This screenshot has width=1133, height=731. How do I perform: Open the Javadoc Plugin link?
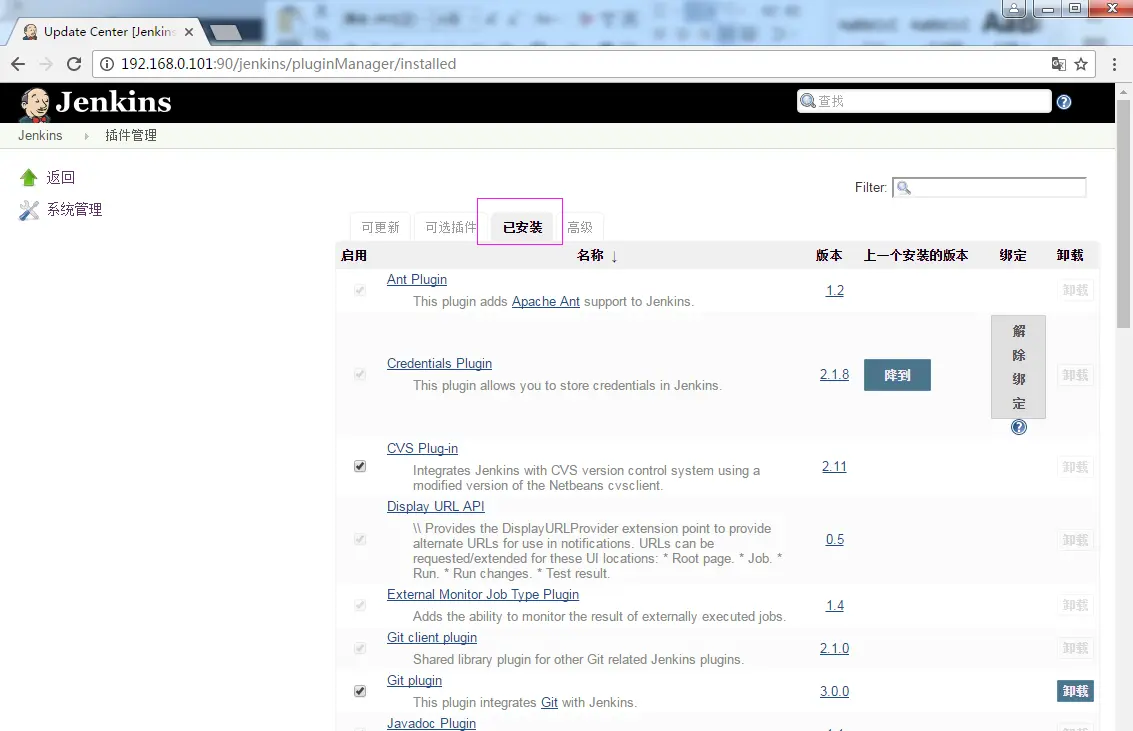[x=431, y=723]
